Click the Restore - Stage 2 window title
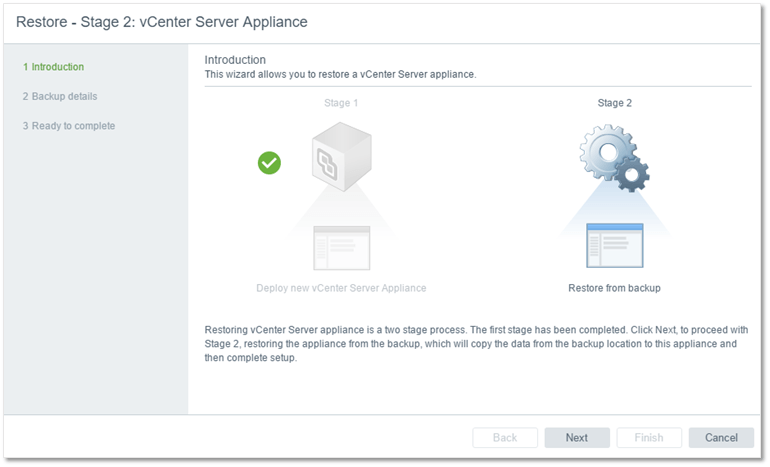Image resolution: width=770 pixels, height=467 pixels. coord(162,22)
